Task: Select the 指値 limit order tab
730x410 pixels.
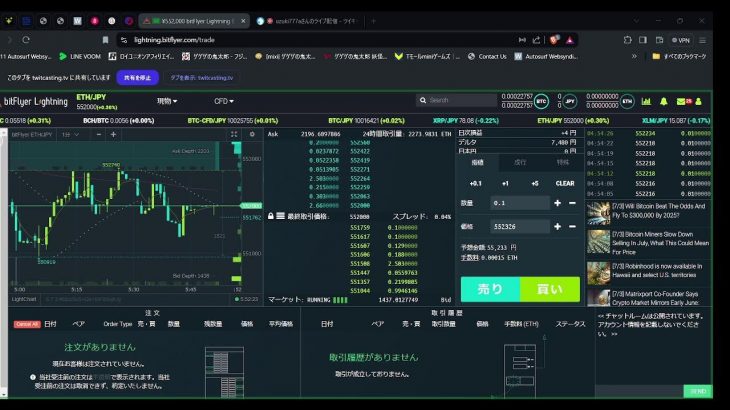Action: point(477,162)
